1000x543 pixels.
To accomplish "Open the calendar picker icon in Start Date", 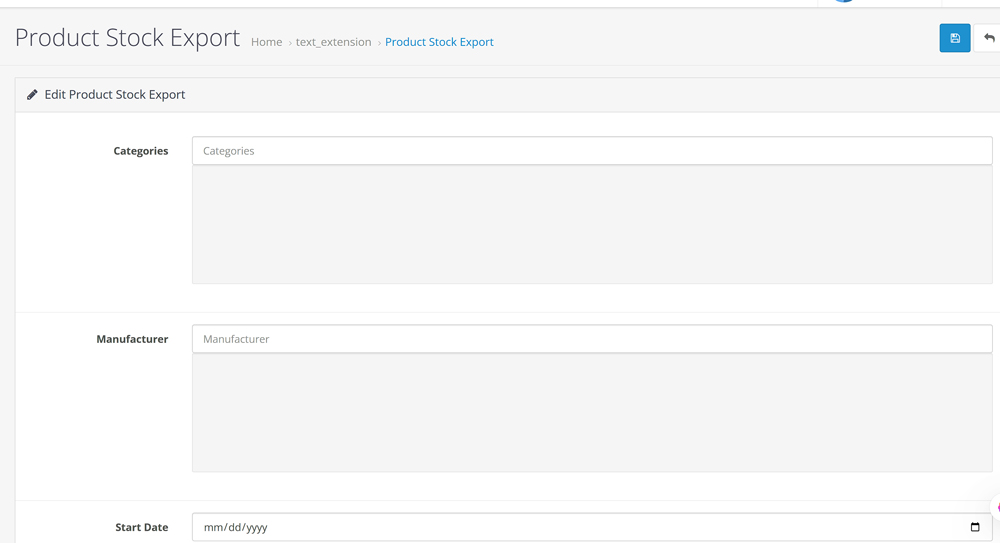I will click(975, 527).
